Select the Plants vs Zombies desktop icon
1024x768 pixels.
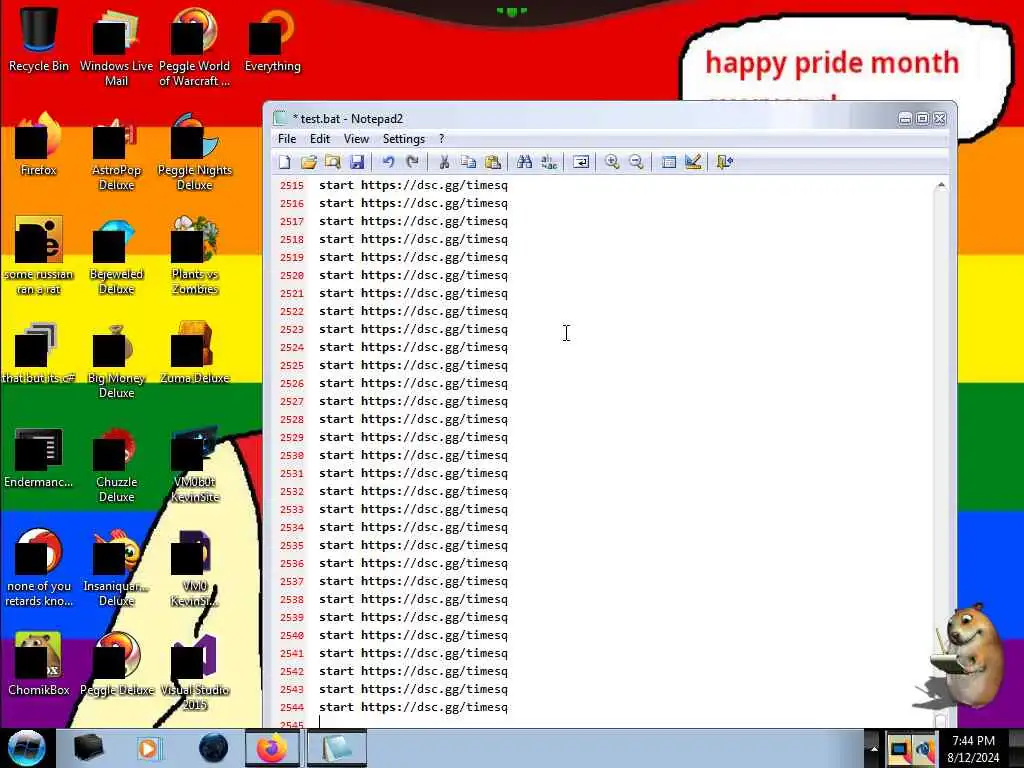pyautogui.click(x=194, y=257)
